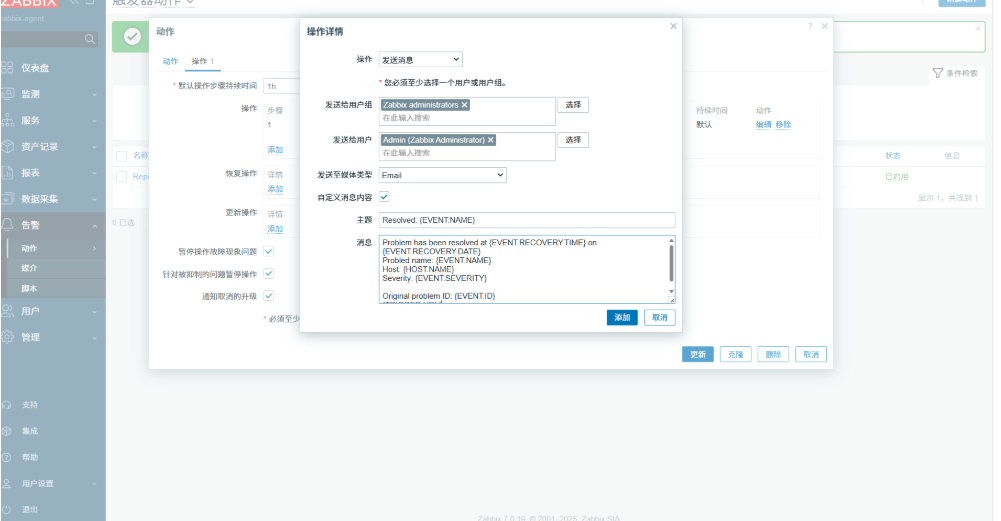Click 默认操作步骤持续时间 input field
Viewport: 1001px width, 521px height.
[282, 86]
